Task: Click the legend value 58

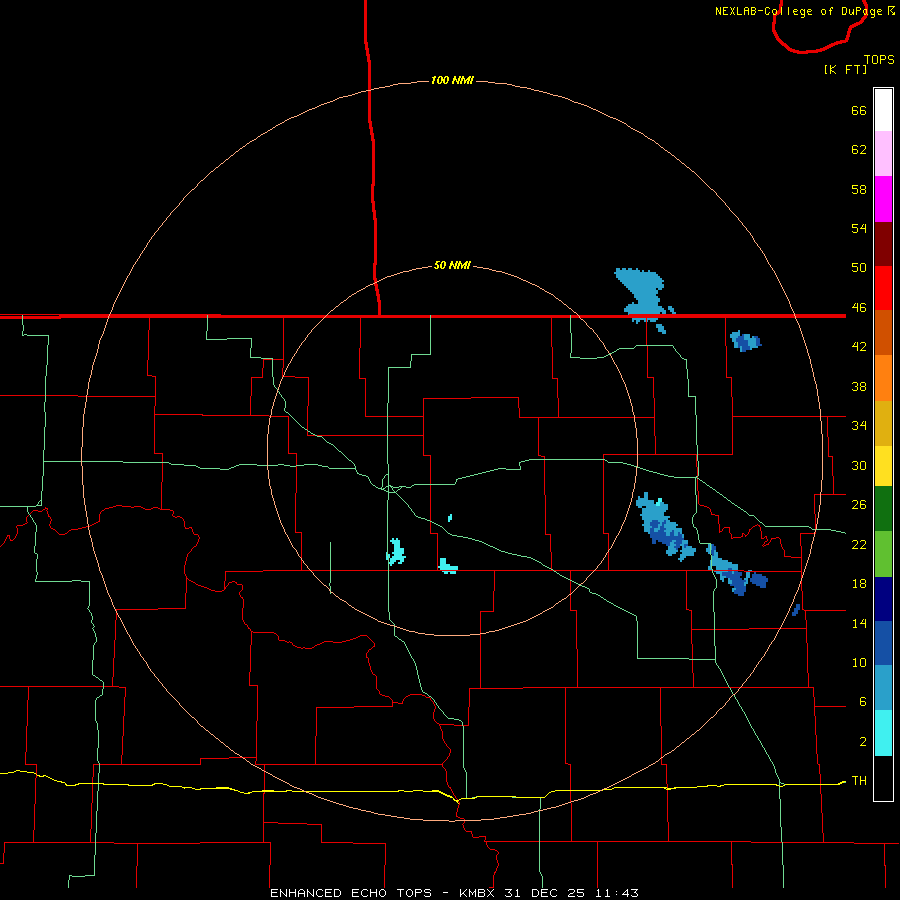Action: tap(859, 189)
